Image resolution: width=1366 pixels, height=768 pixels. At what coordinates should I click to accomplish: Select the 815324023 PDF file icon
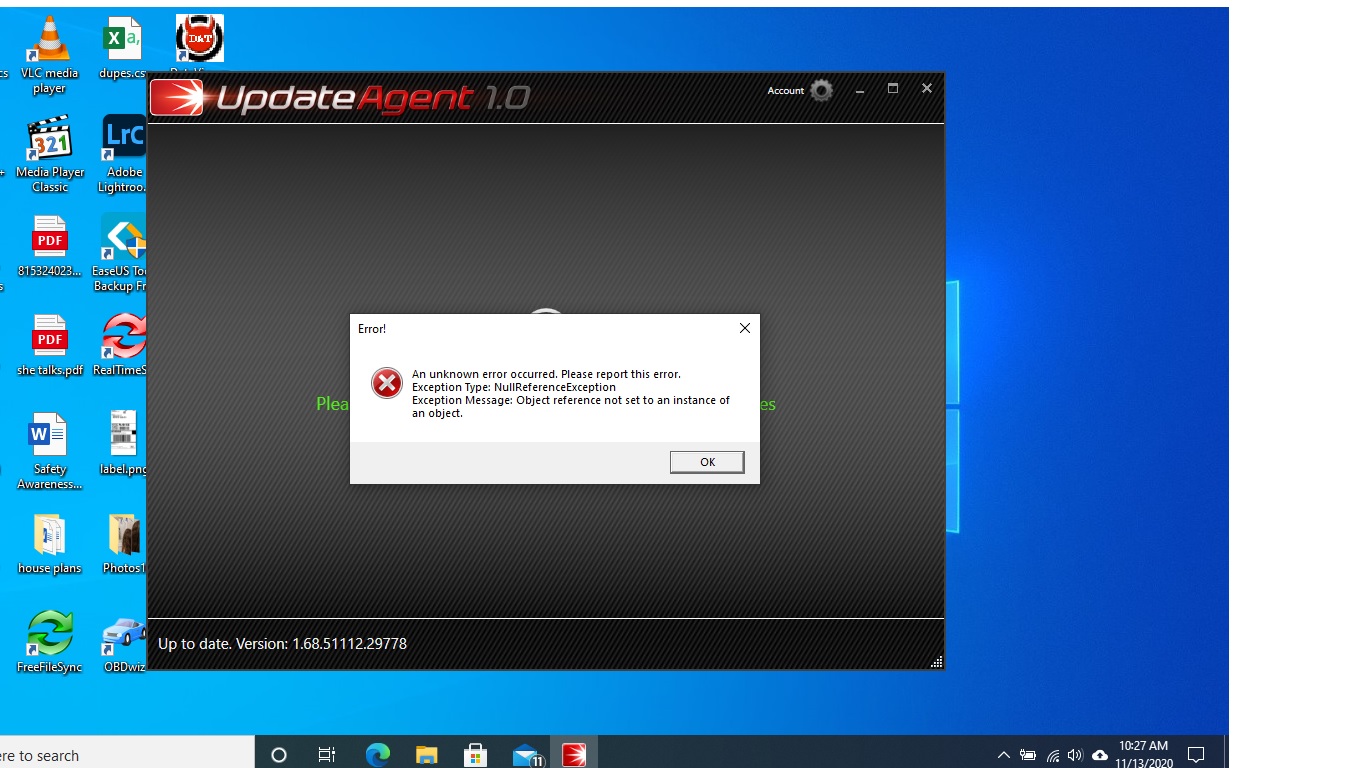pyautogui.click(x=49, y=247)
